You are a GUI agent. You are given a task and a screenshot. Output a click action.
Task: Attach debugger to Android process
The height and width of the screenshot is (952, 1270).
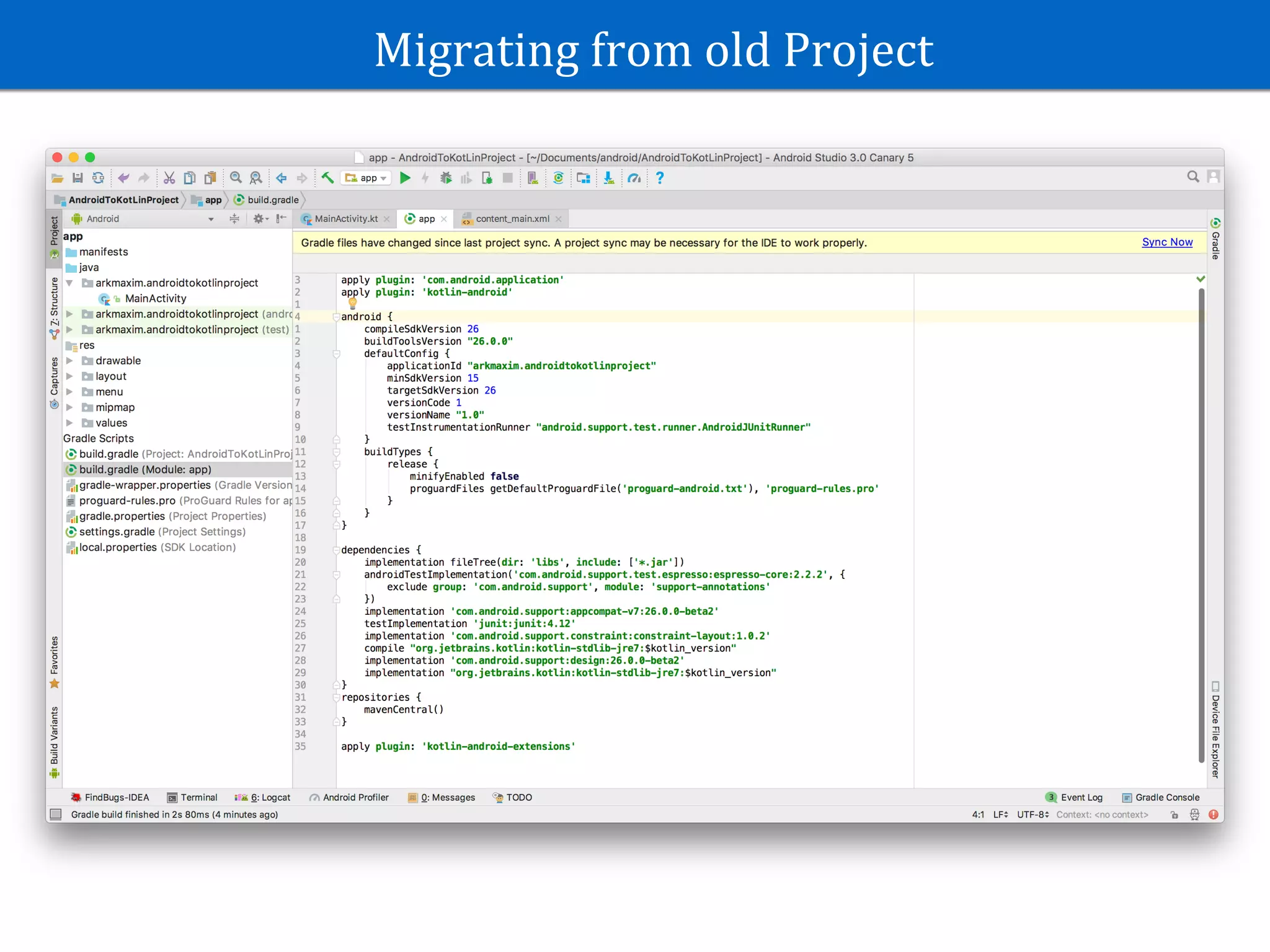pos(487,178)
